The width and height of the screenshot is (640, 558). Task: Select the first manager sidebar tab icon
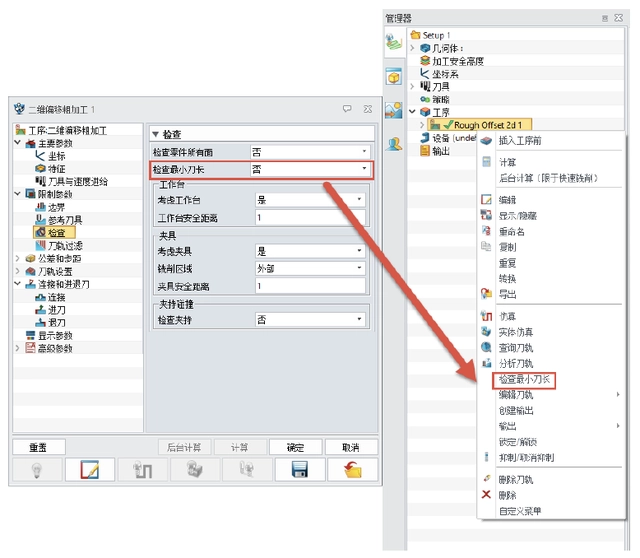point(394,42)
